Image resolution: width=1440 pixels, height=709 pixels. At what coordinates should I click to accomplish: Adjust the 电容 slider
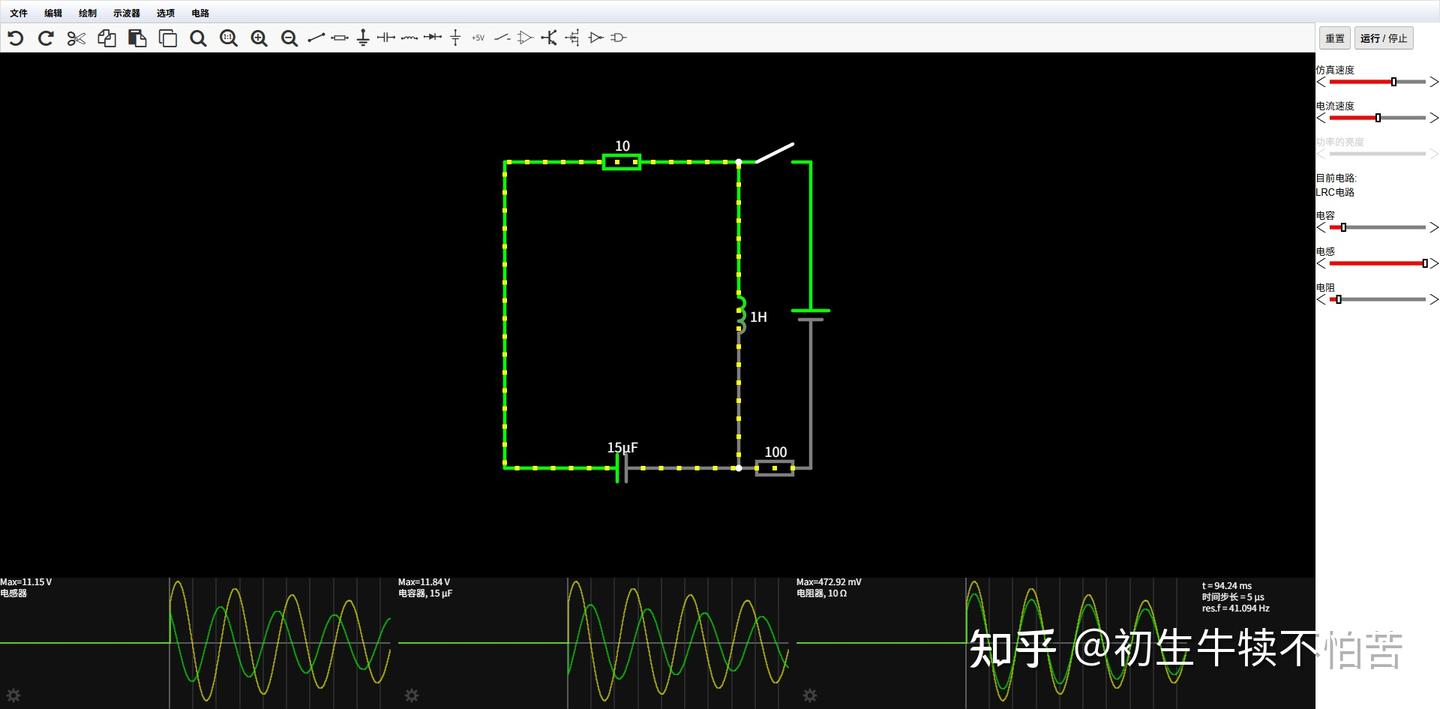(x=1378, y=227)
